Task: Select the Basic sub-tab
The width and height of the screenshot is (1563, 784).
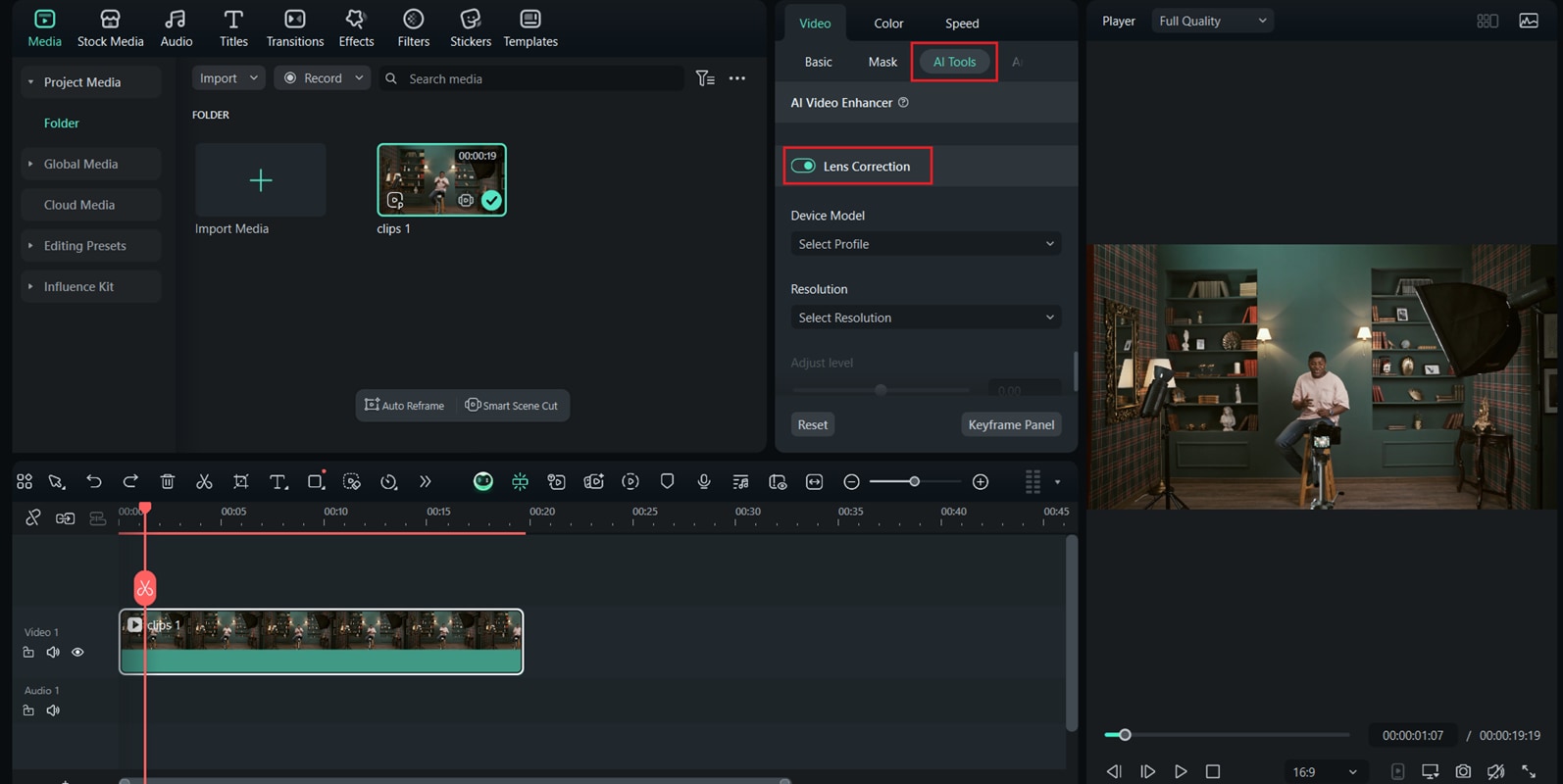Action: click(818, 62)
